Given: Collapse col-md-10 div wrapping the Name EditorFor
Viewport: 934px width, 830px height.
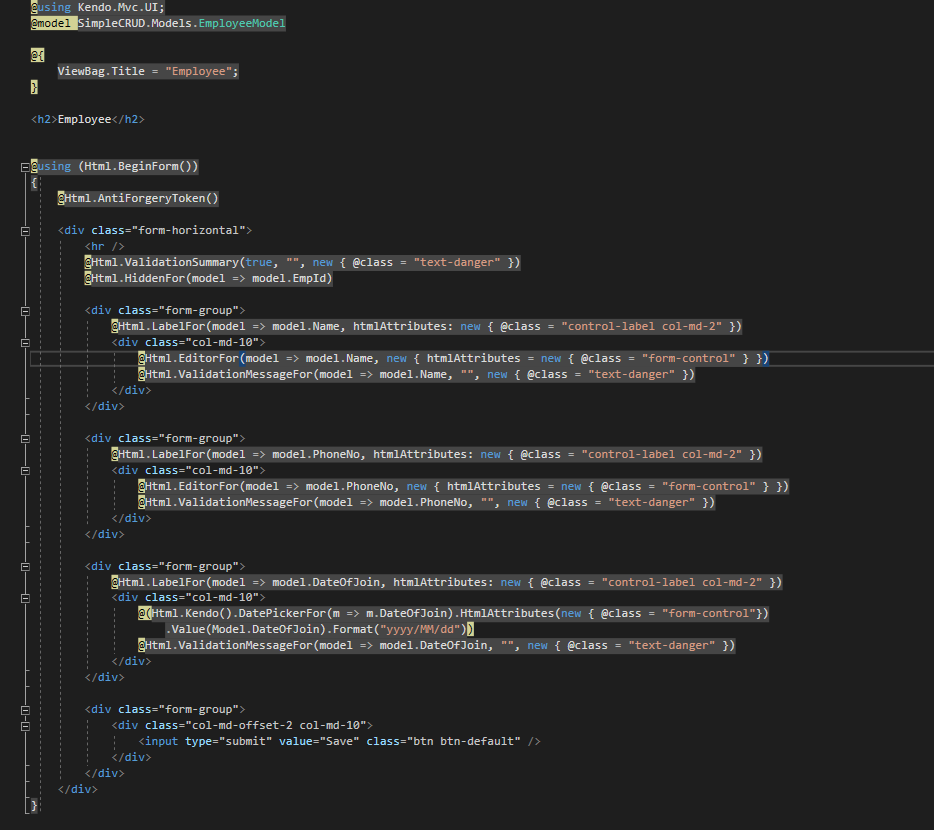Looking at the screenshot, I should click(24, 343).
